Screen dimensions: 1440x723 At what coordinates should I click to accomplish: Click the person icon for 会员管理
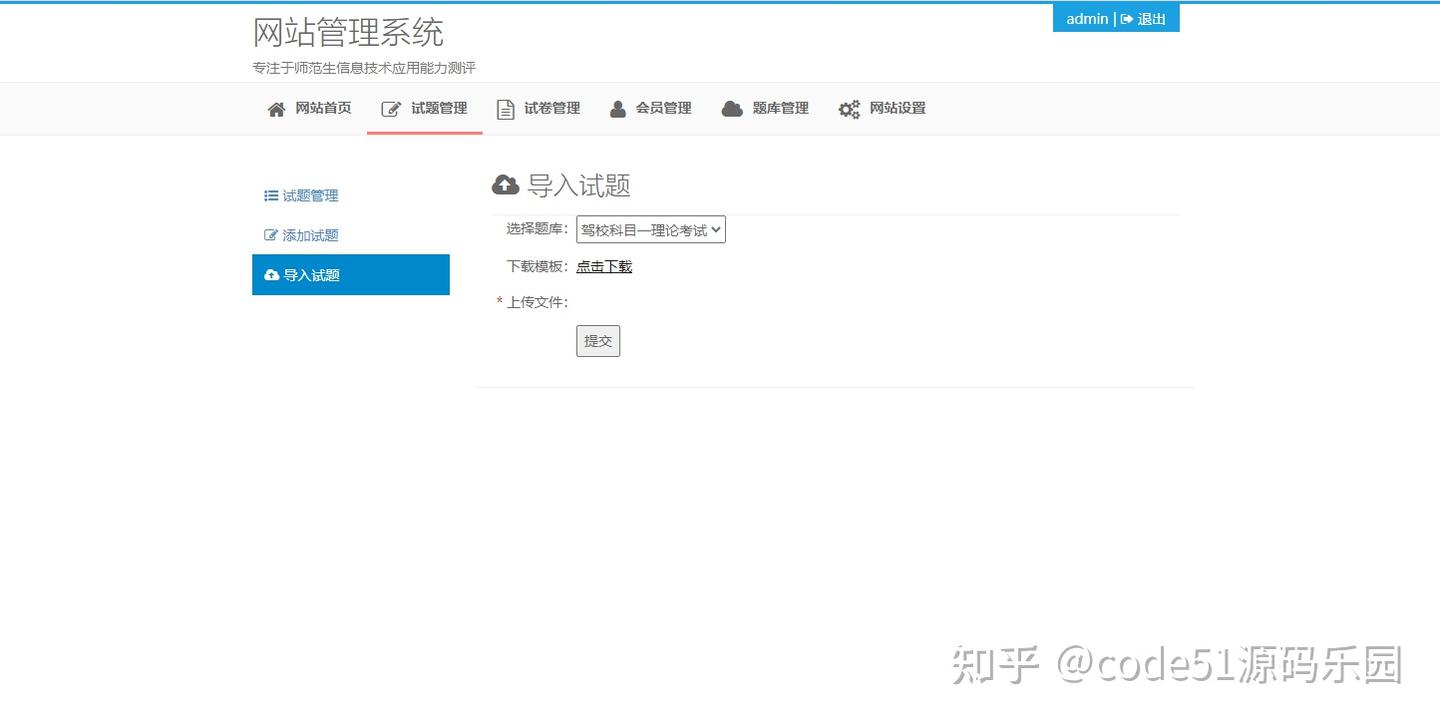click(617, 108)
